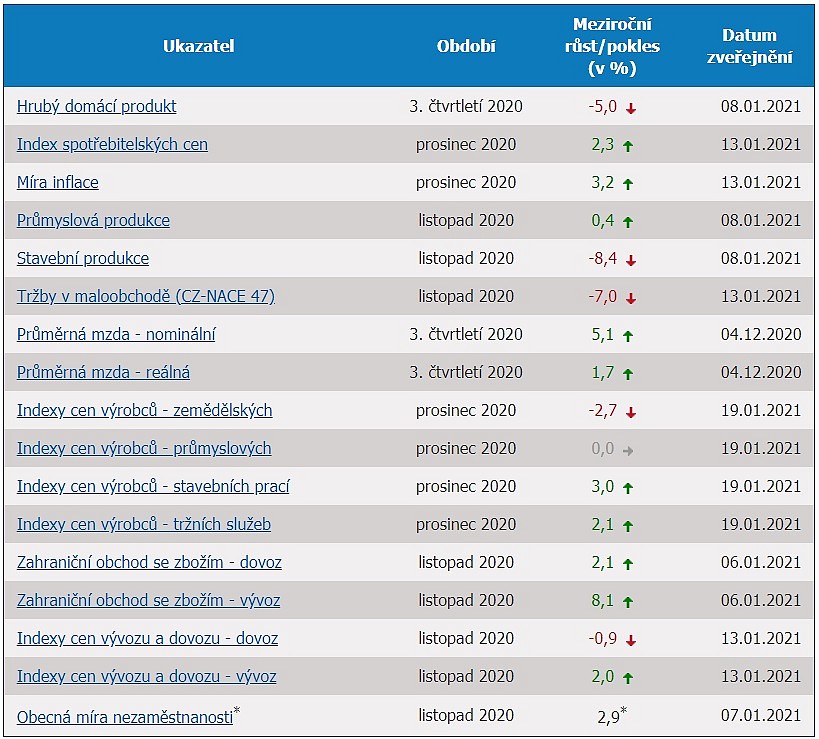Click Obecná míra nezaměstnanosti link
The width and height of the screenshot is (819, 739).
click(x=124, y=716)
